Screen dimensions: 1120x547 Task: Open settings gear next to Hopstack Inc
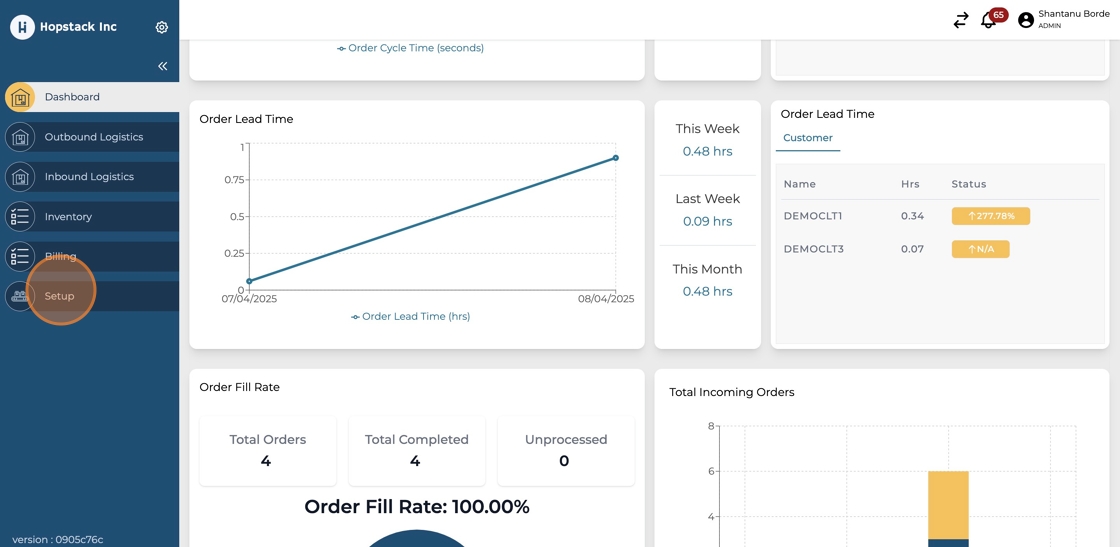tap(162, 27)
